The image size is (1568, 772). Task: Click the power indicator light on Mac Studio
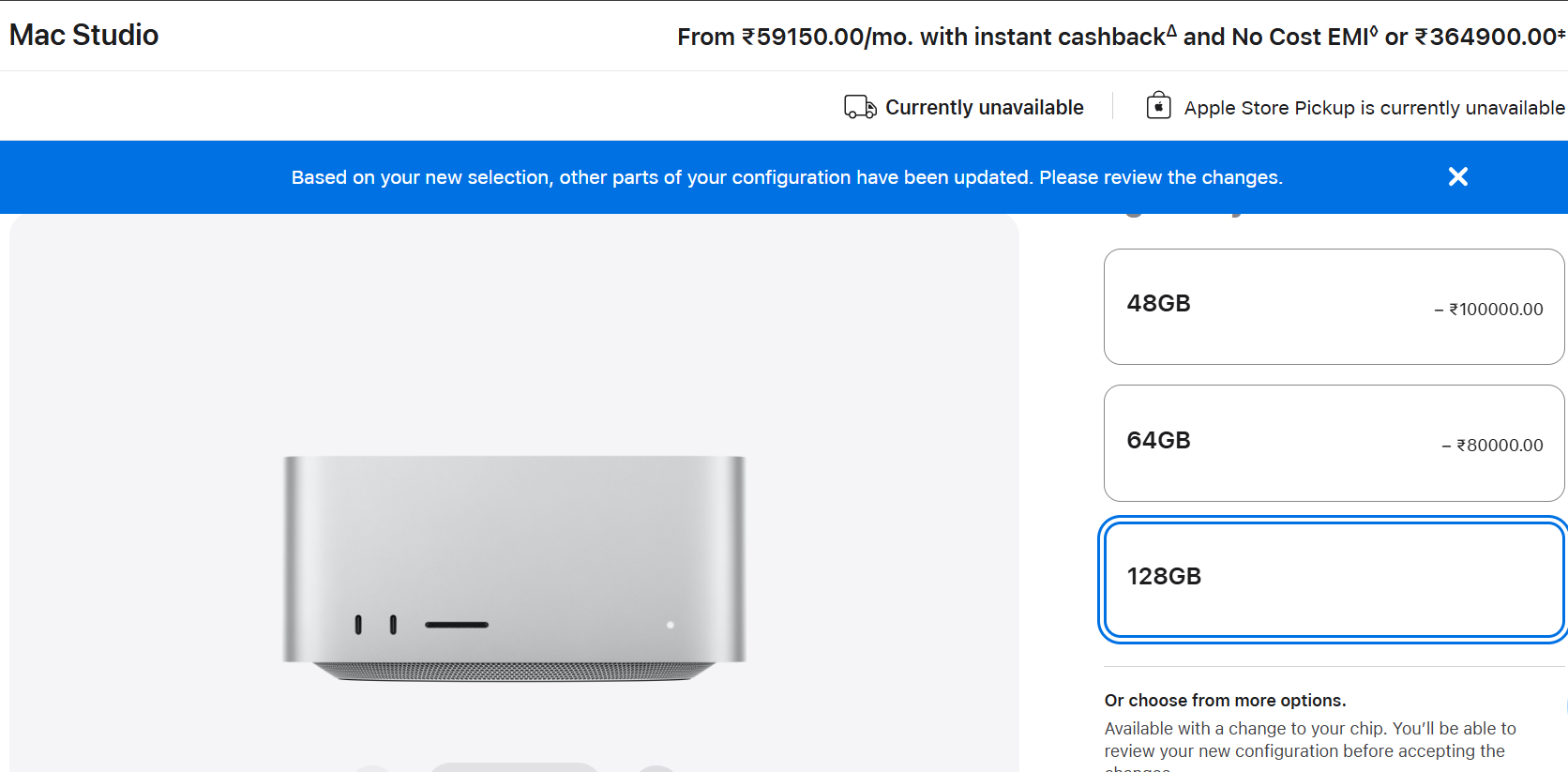pos(671,625)
